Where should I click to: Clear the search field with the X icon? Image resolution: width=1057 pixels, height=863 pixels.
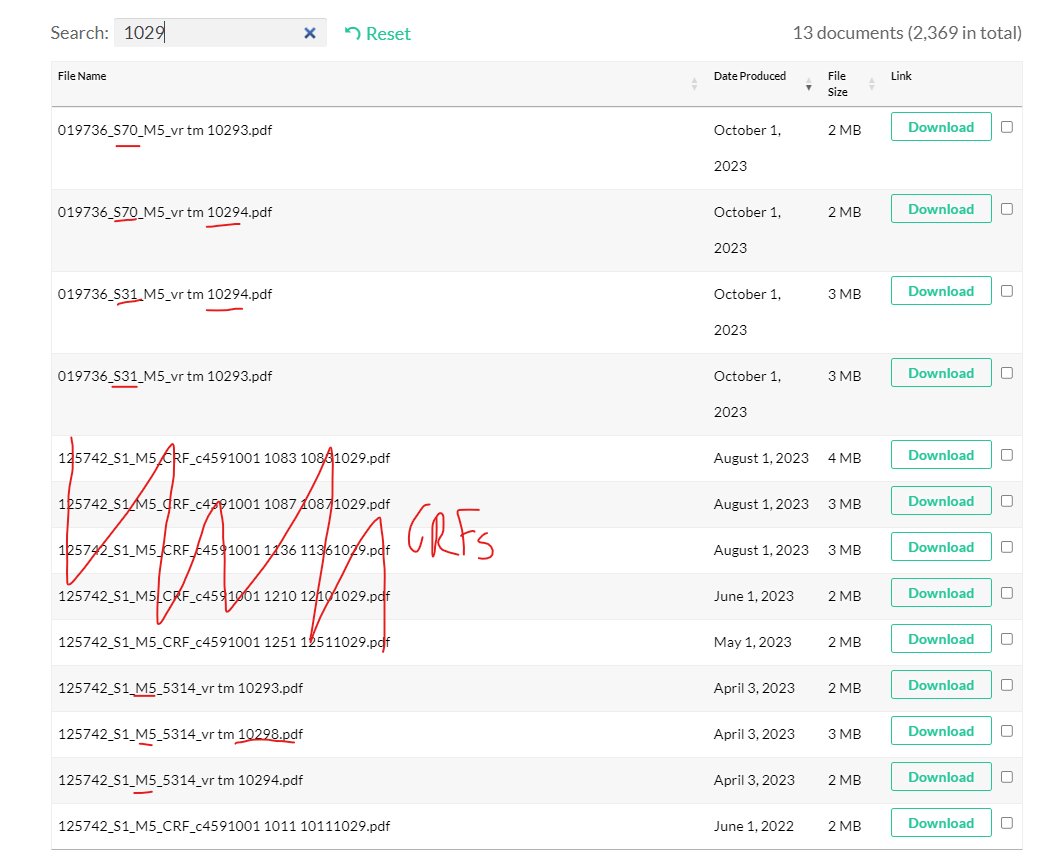click(310, 33)
